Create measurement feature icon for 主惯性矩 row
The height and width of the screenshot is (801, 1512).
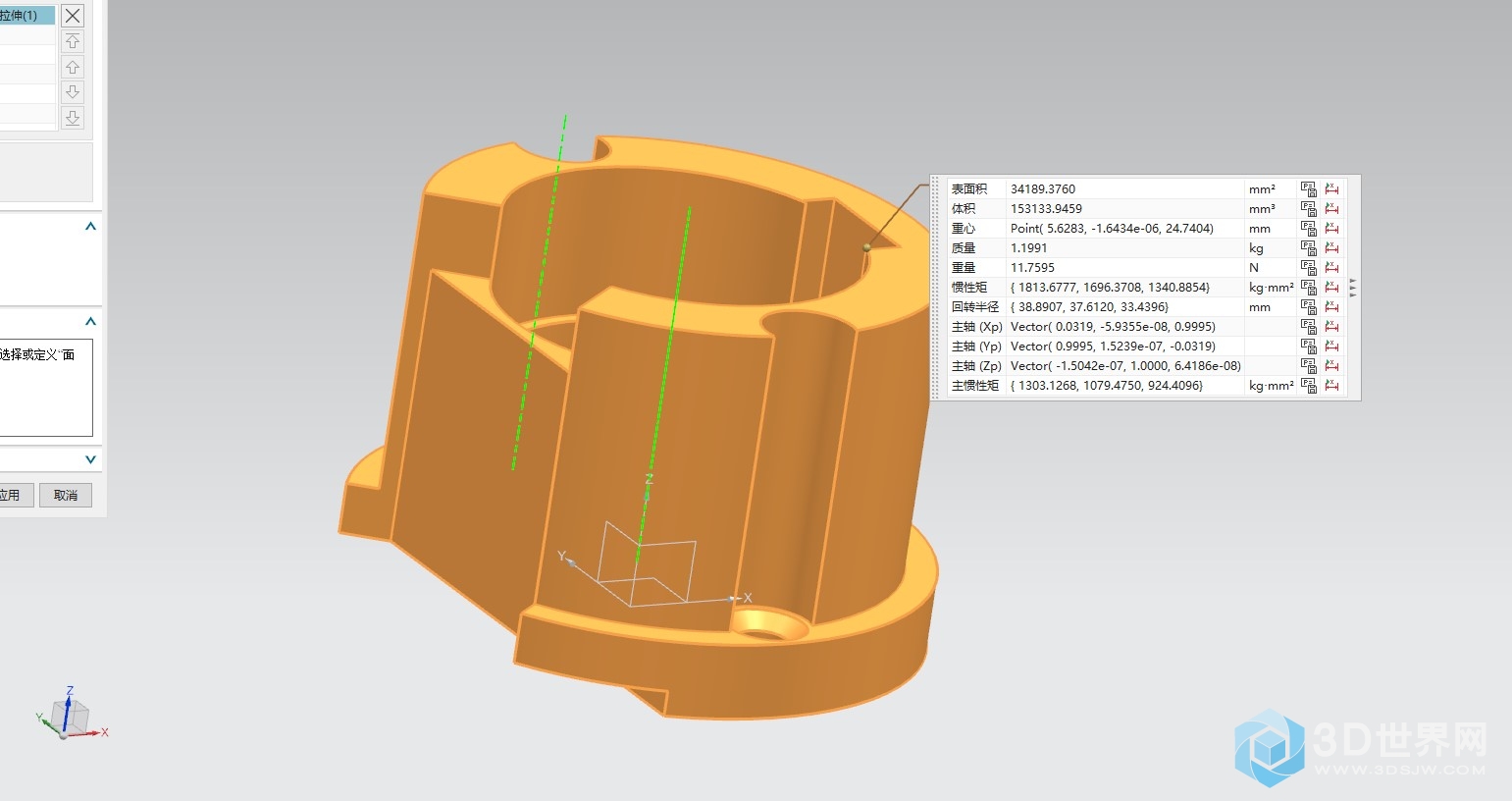(1331, 385)
